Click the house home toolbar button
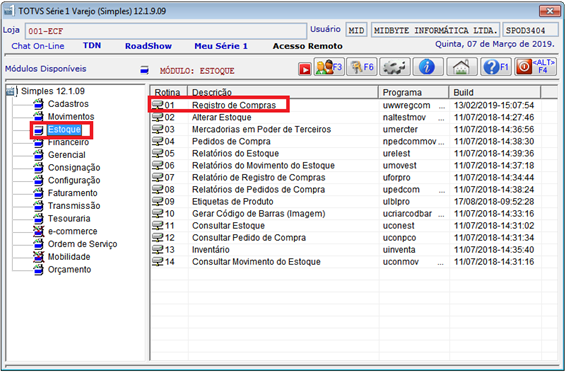566x373 pixels. click(x=462, y=67)
